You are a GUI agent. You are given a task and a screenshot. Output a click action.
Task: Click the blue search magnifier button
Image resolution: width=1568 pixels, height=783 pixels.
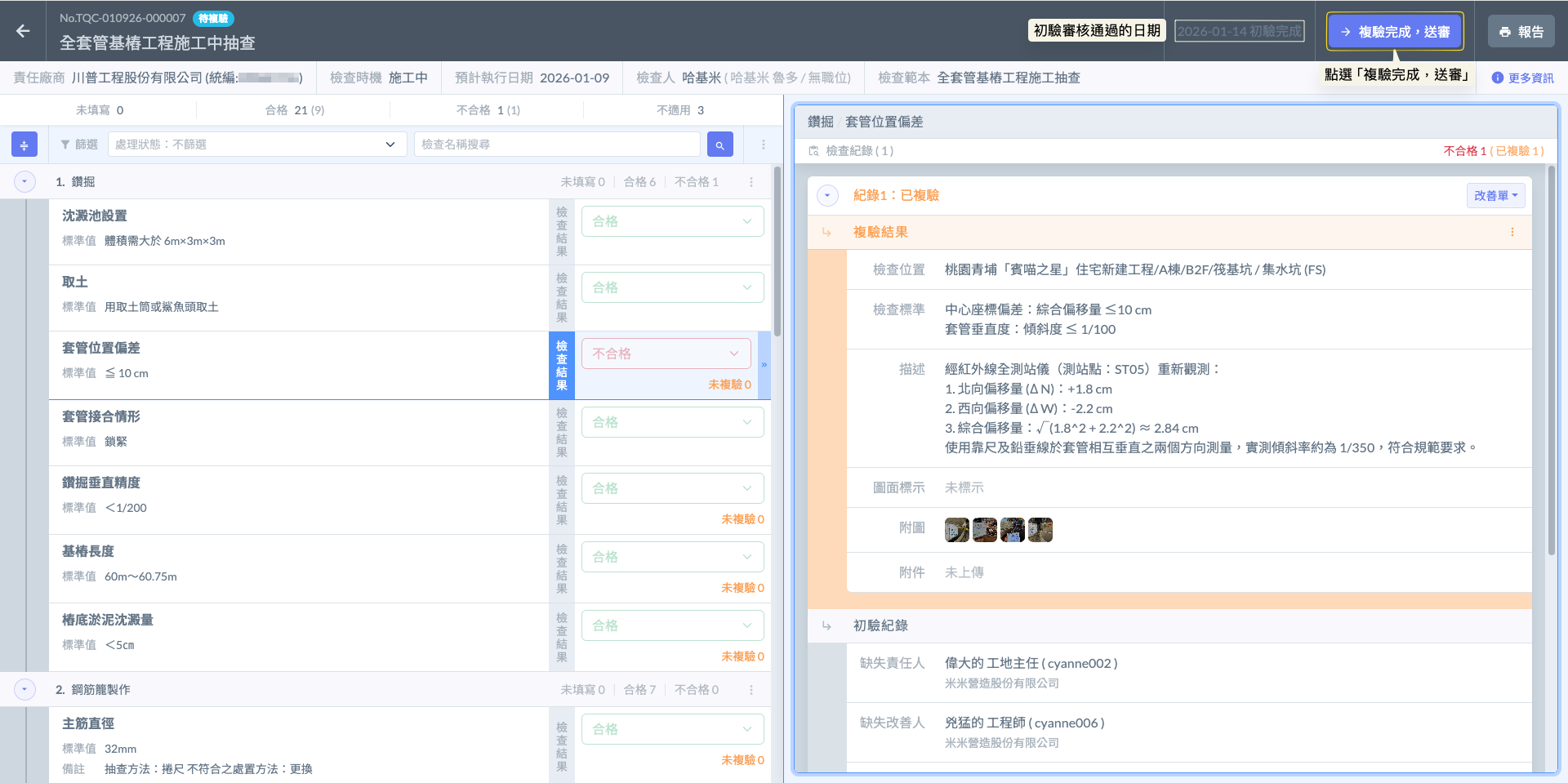tap(719, 145)
